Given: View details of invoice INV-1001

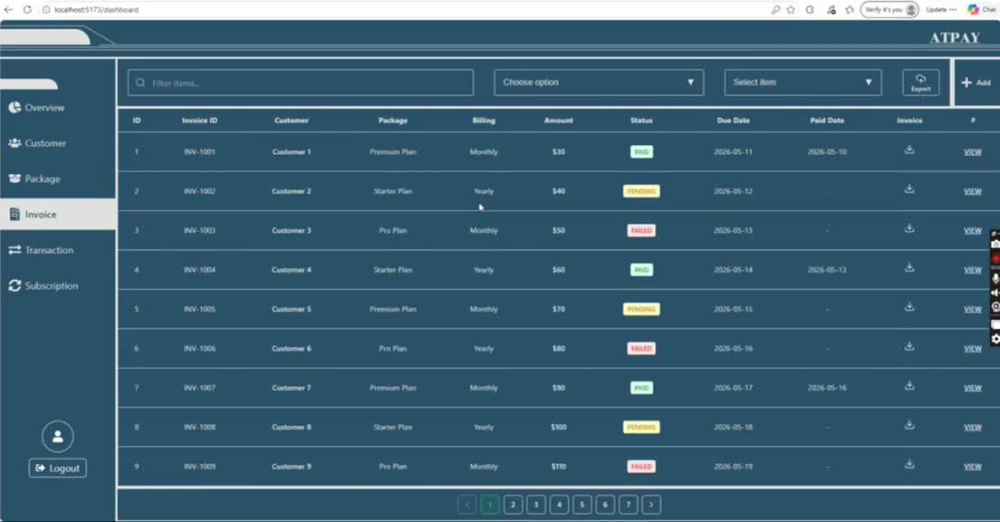Looking at the screenshot, I should point(972,152).
